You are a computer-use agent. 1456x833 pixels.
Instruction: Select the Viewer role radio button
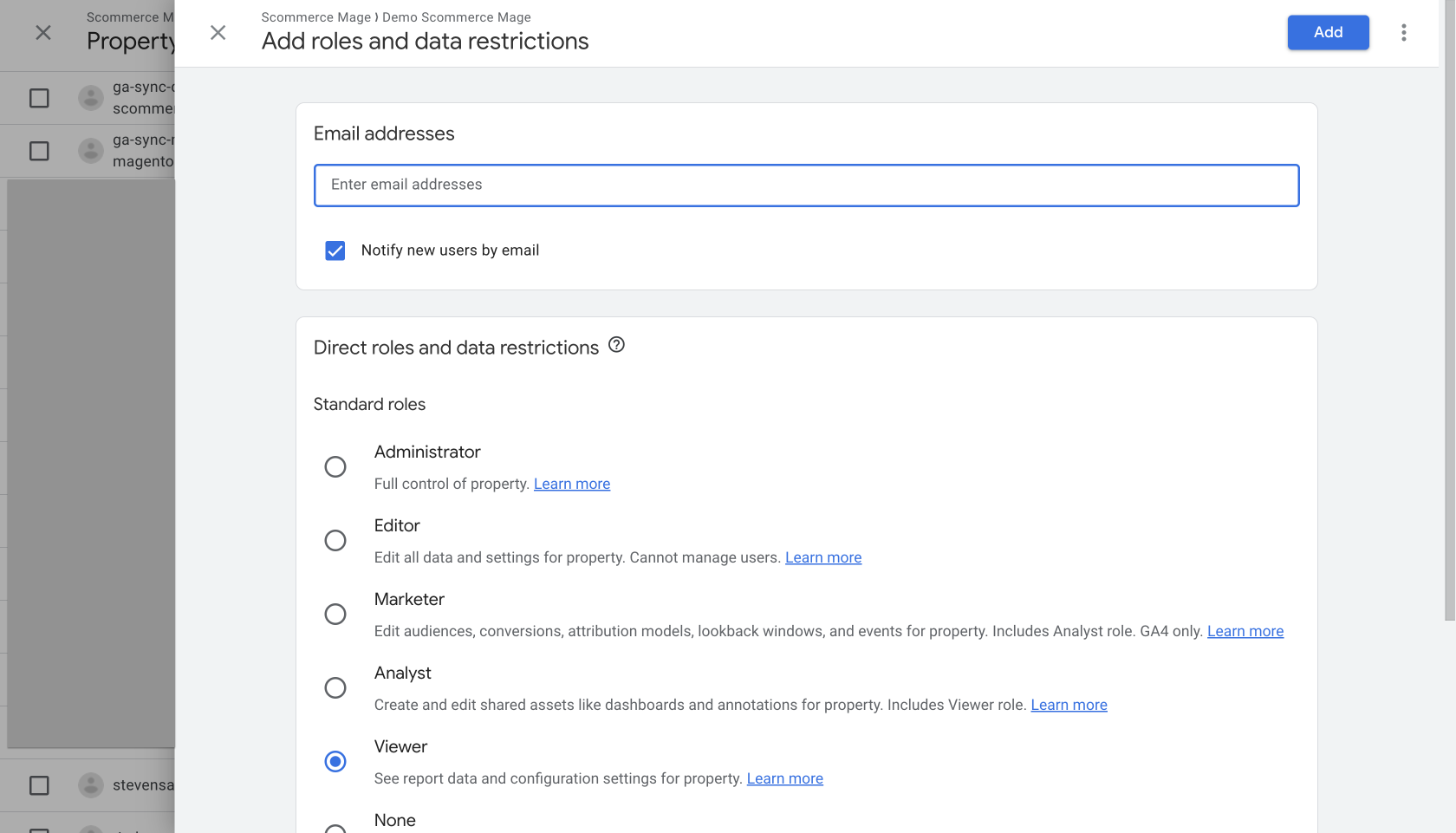tap(335, 762)
